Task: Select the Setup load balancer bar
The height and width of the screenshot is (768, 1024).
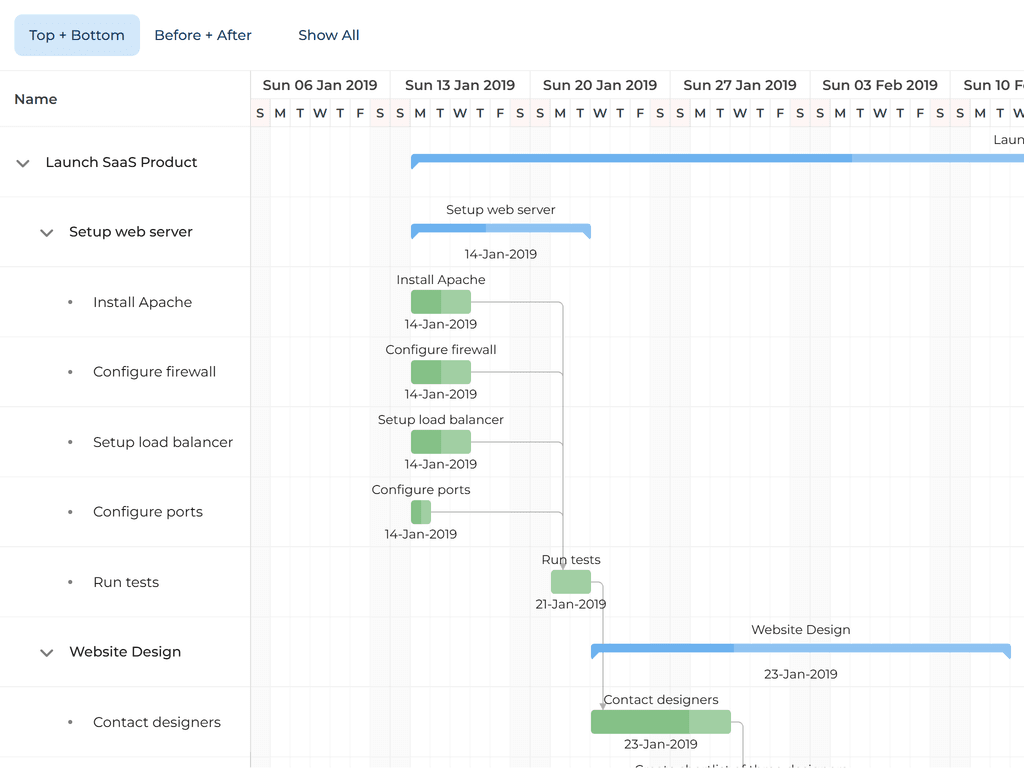Action: [440, 442]
